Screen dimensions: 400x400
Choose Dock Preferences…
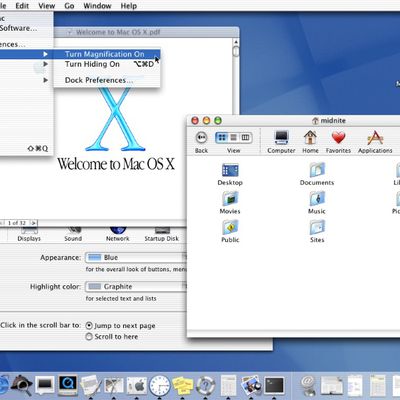pyautogui.click(x=107, y=80)
